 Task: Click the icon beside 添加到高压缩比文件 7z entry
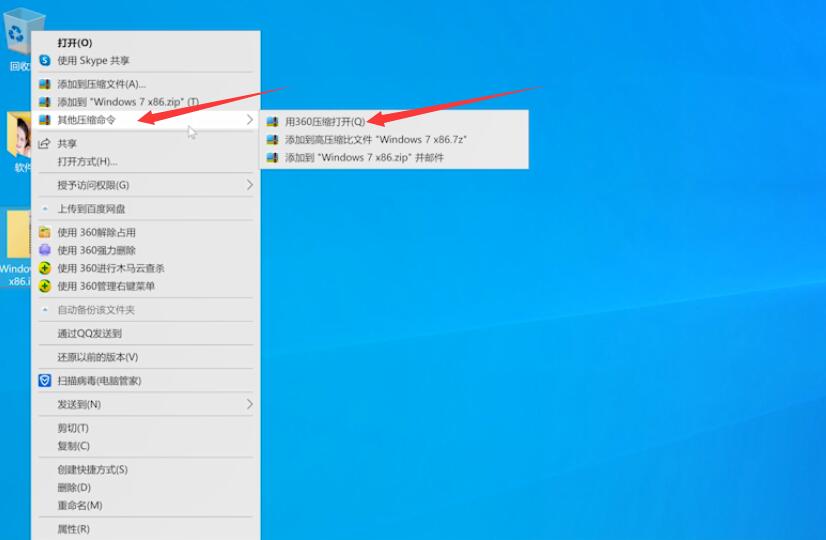coord(272,140)
